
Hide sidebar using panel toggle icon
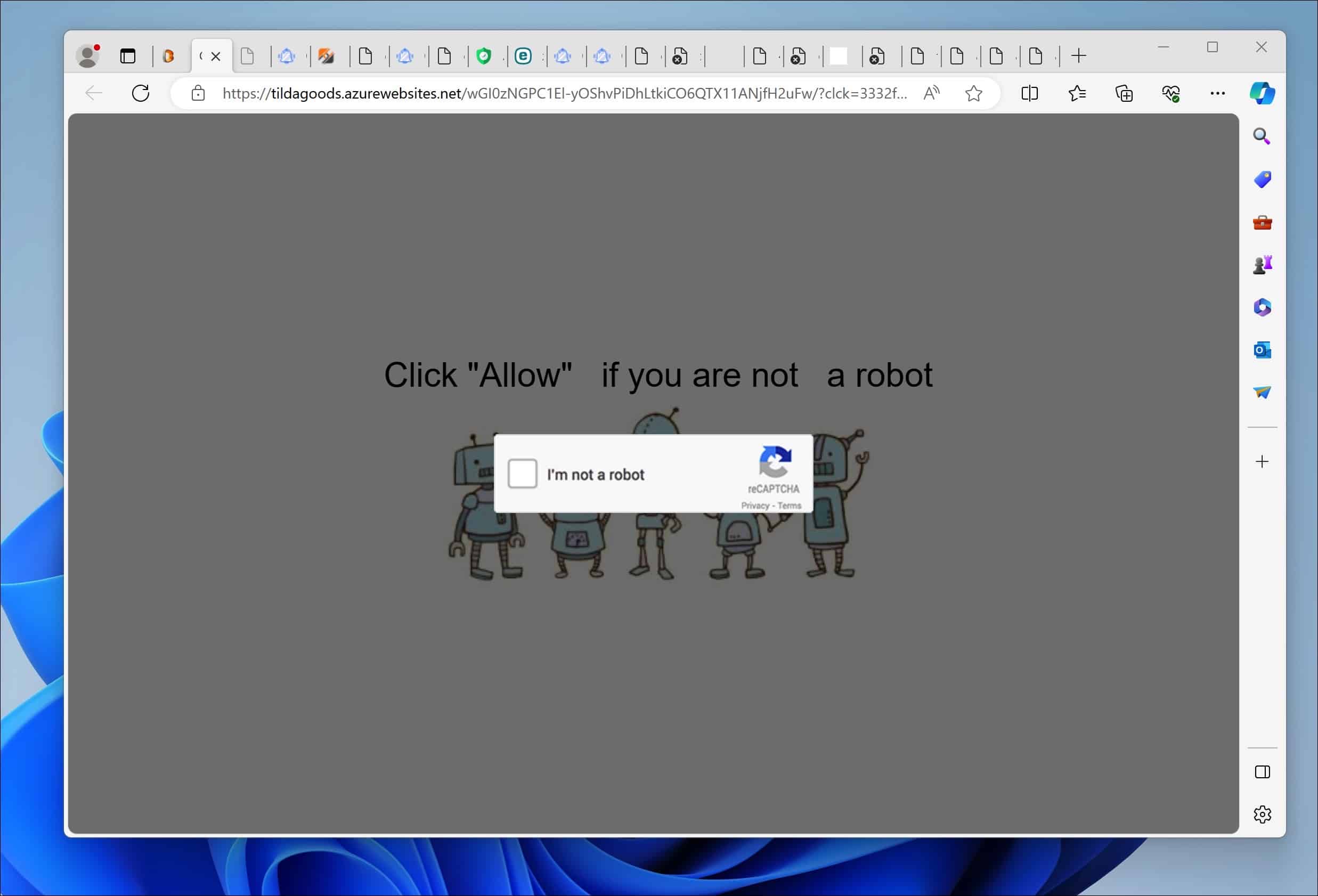point(1262,772)
